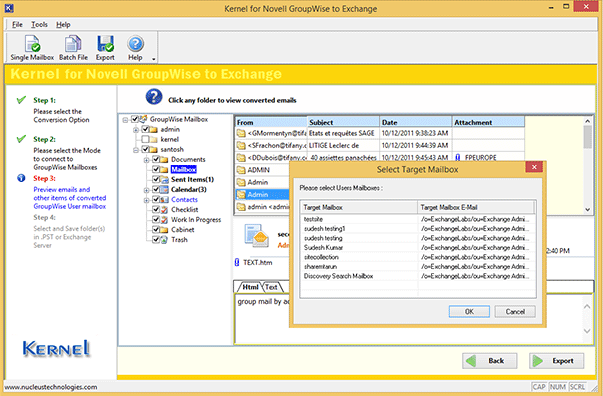This screenshot has height=396, width=603.
Task: Uncheck the Work In Progress checkbox
Action: (156, 220)
